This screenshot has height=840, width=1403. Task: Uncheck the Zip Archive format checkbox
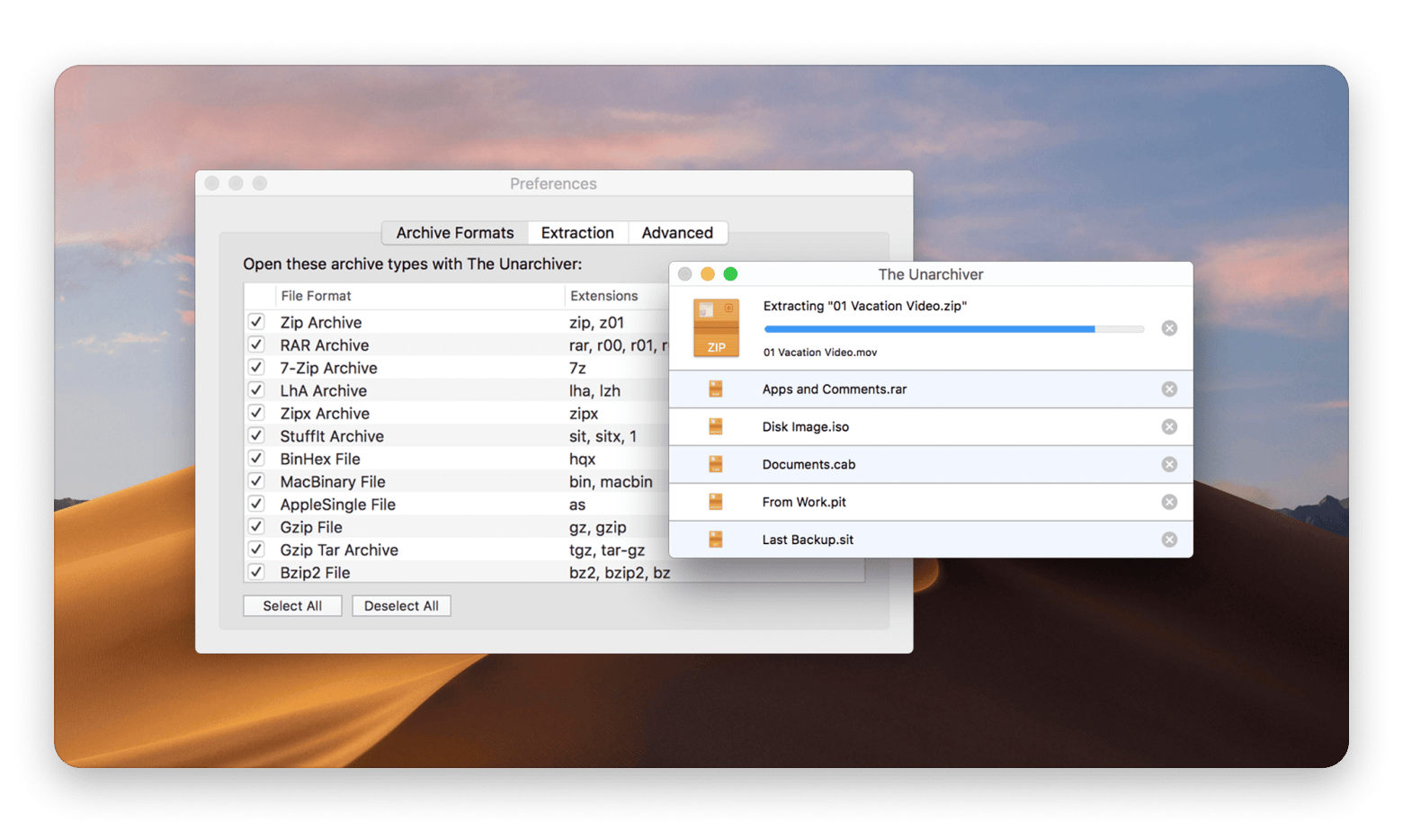pos(256,322)
